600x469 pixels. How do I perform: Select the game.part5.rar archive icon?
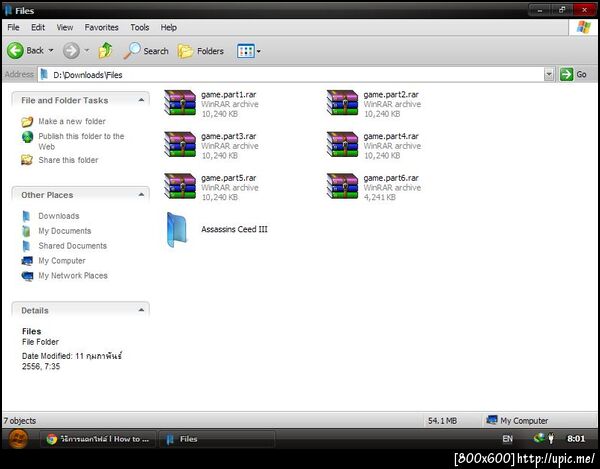180,186
